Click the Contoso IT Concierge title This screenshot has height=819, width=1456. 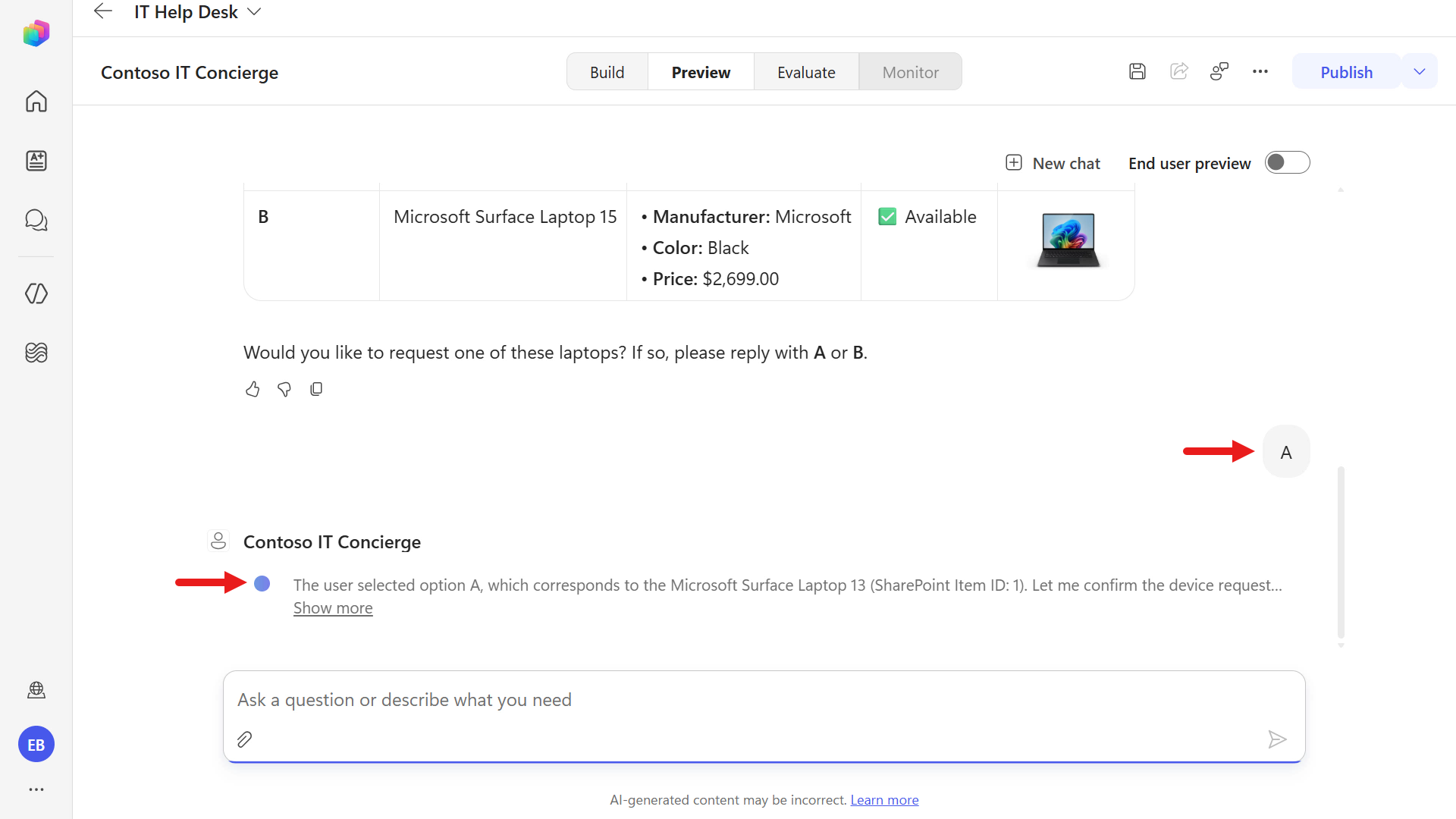(190, 73)
